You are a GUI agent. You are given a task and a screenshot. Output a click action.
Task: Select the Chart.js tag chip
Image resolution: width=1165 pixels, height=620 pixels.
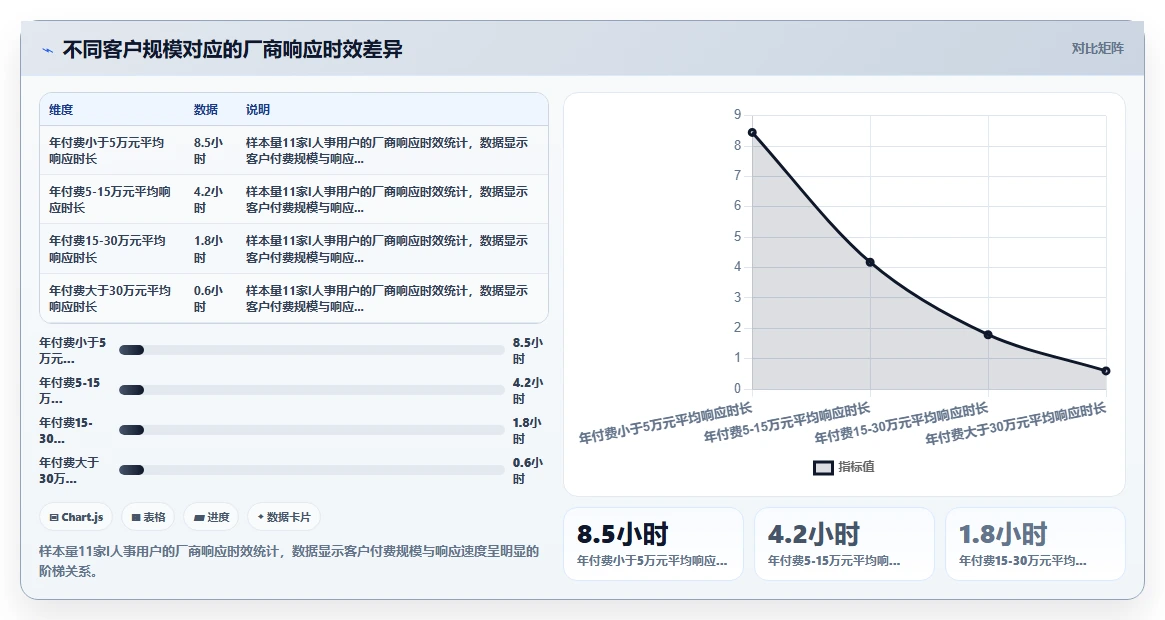pyautogui.click(x=76, y=517)
